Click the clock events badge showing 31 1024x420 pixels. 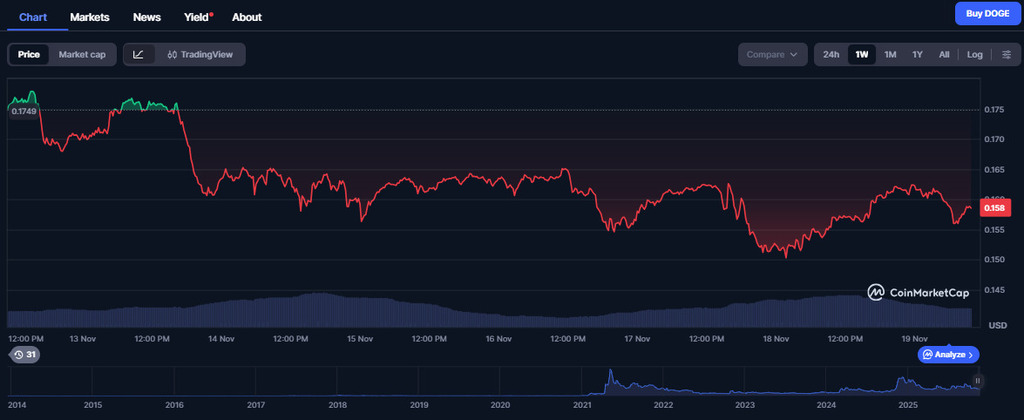tap(23, 355)
